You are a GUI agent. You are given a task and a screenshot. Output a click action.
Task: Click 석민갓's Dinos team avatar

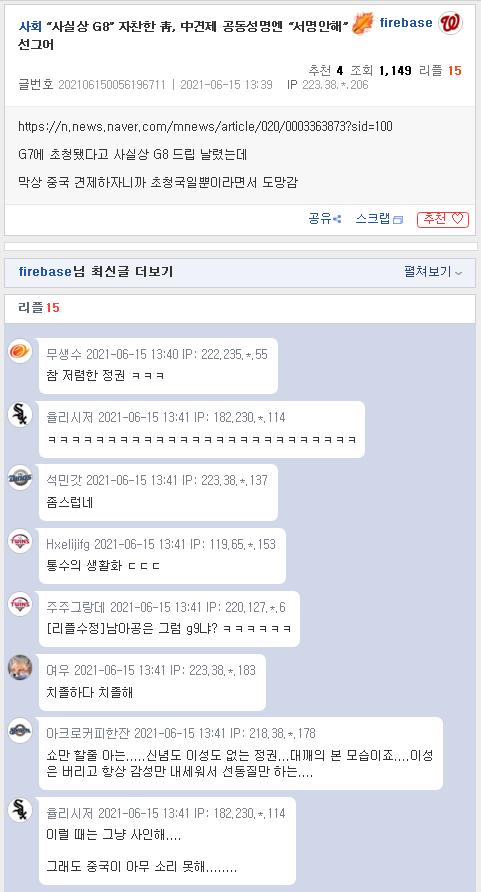pos(20,477)
